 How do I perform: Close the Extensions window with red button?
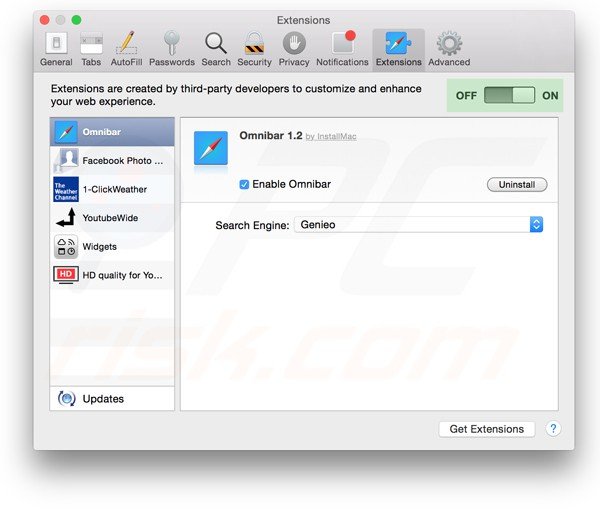pos(45,20)
